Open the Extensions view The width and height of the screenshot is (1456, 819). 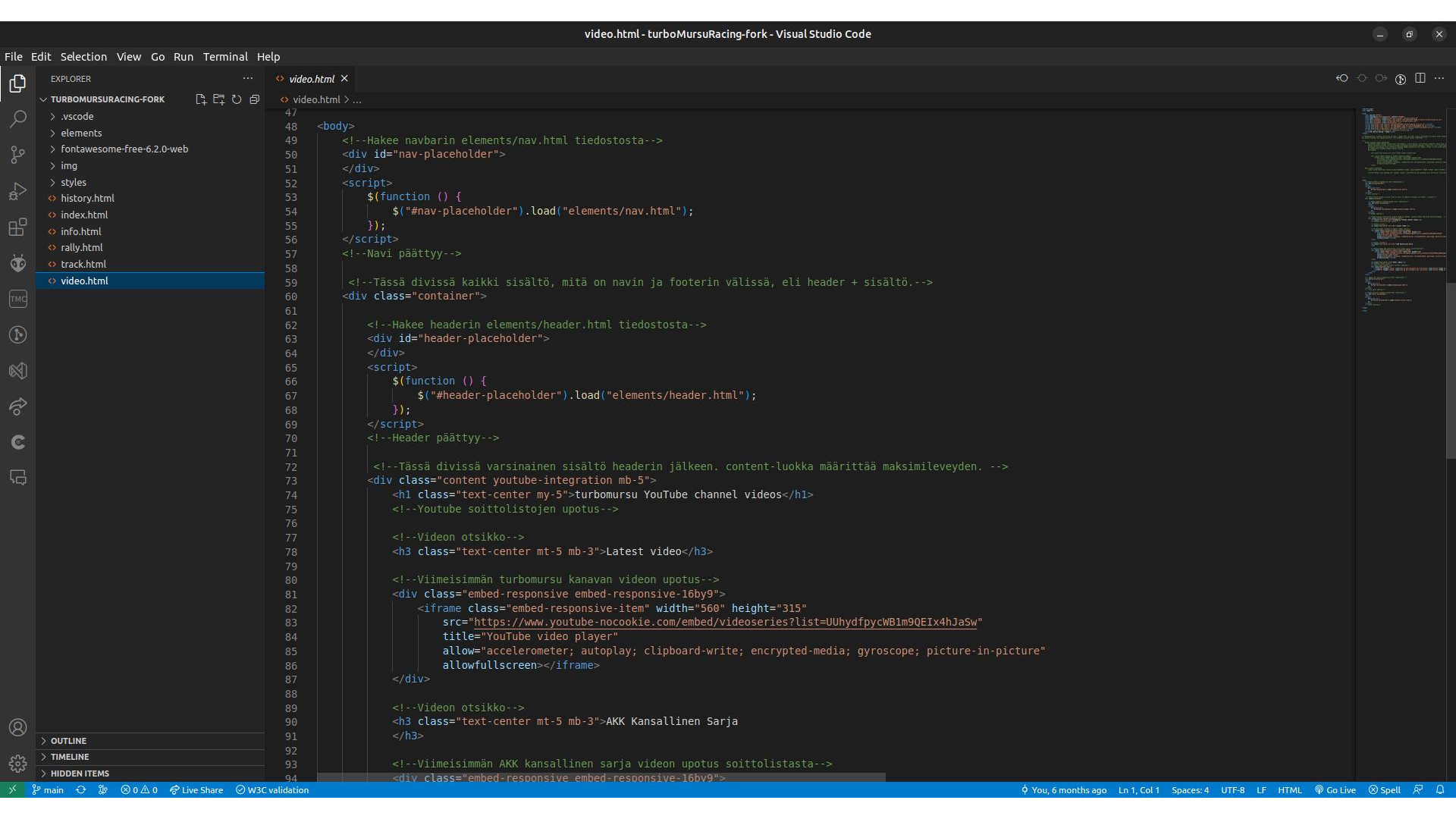point(17,227)
